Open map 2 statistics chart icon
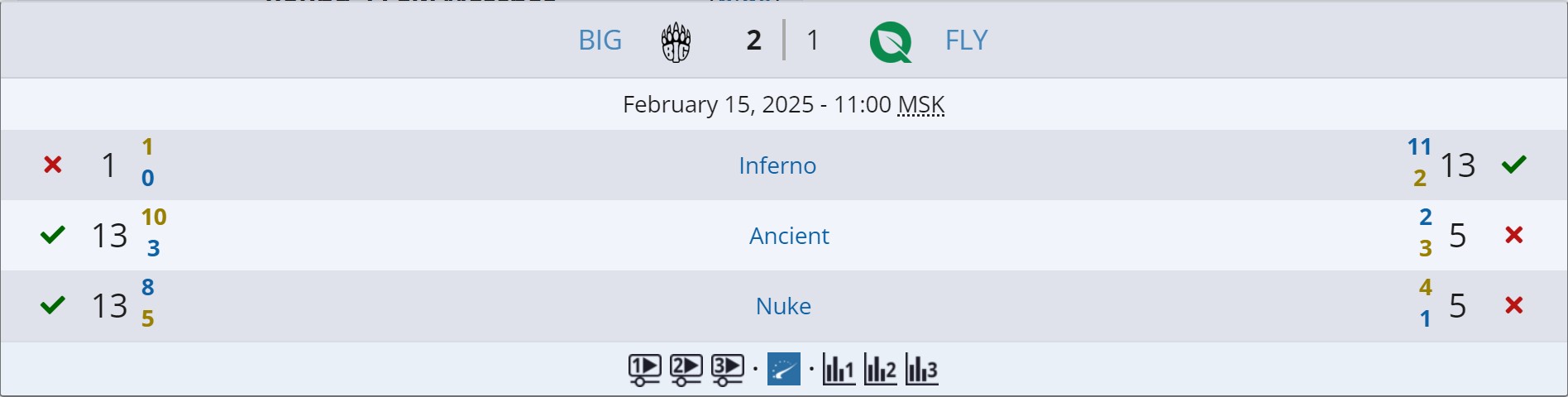 point(880,369)
